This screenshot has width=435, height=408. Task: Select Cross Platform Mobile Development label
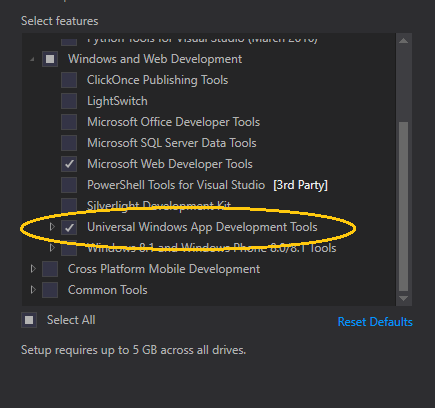(164, 269)
